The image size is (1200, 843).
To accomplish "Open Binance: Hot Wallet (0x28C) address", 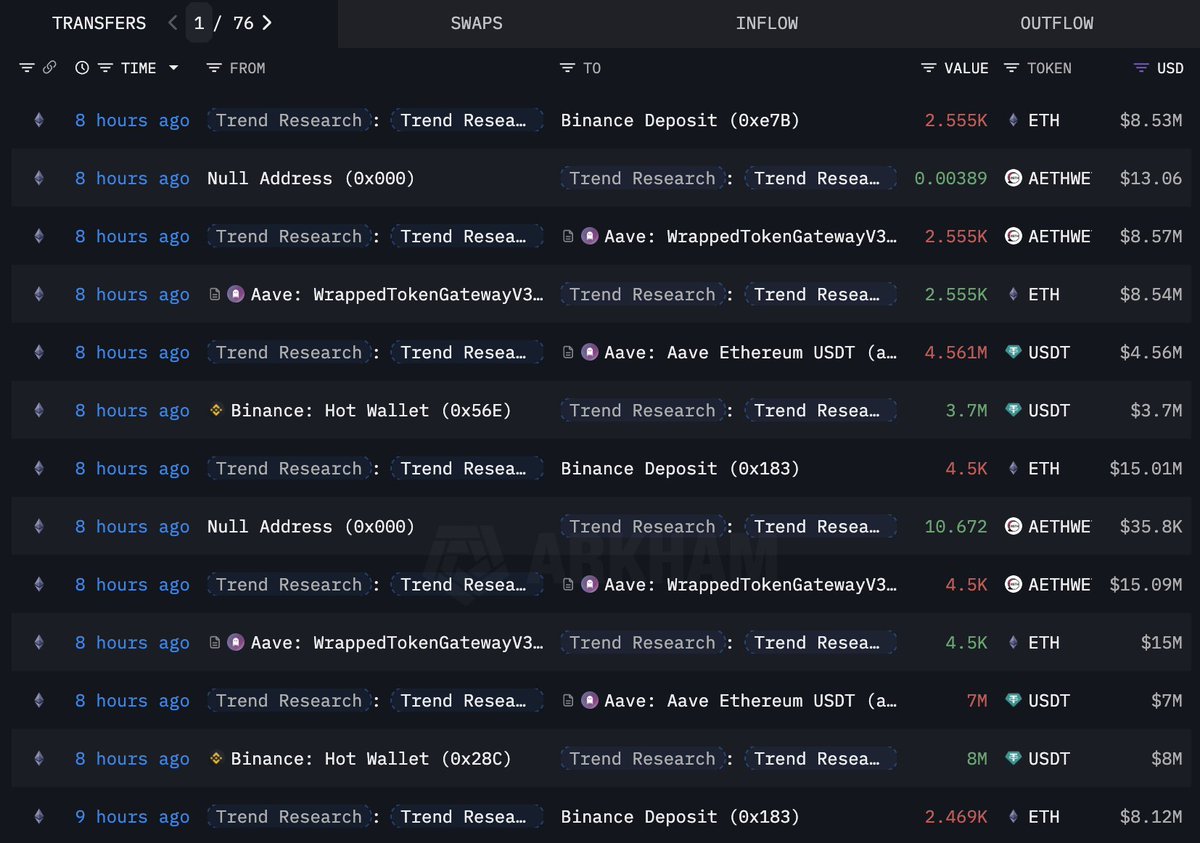I will (x=371, y=758).
